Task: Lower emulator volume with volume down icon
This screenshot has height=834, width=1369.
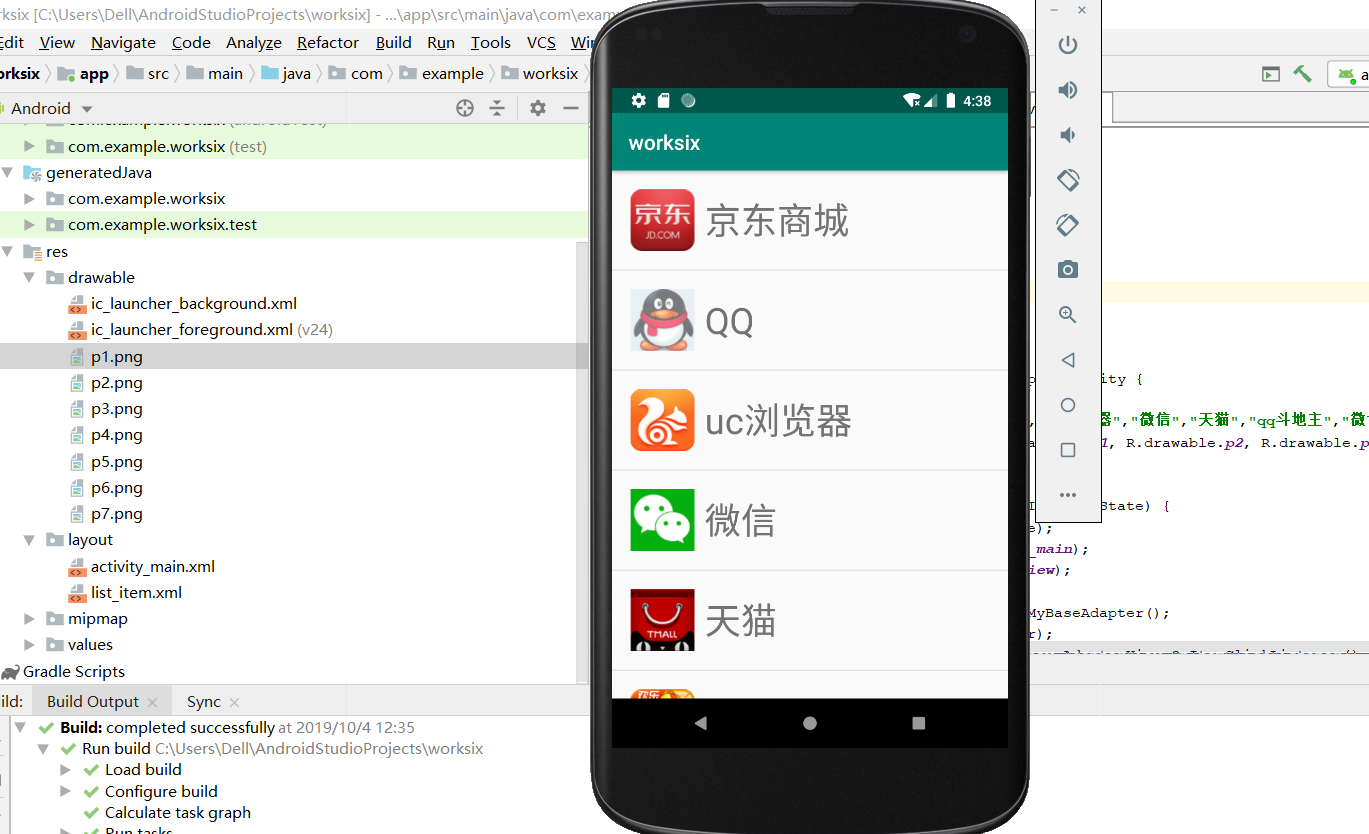Action: click(x=1068, y=135)
